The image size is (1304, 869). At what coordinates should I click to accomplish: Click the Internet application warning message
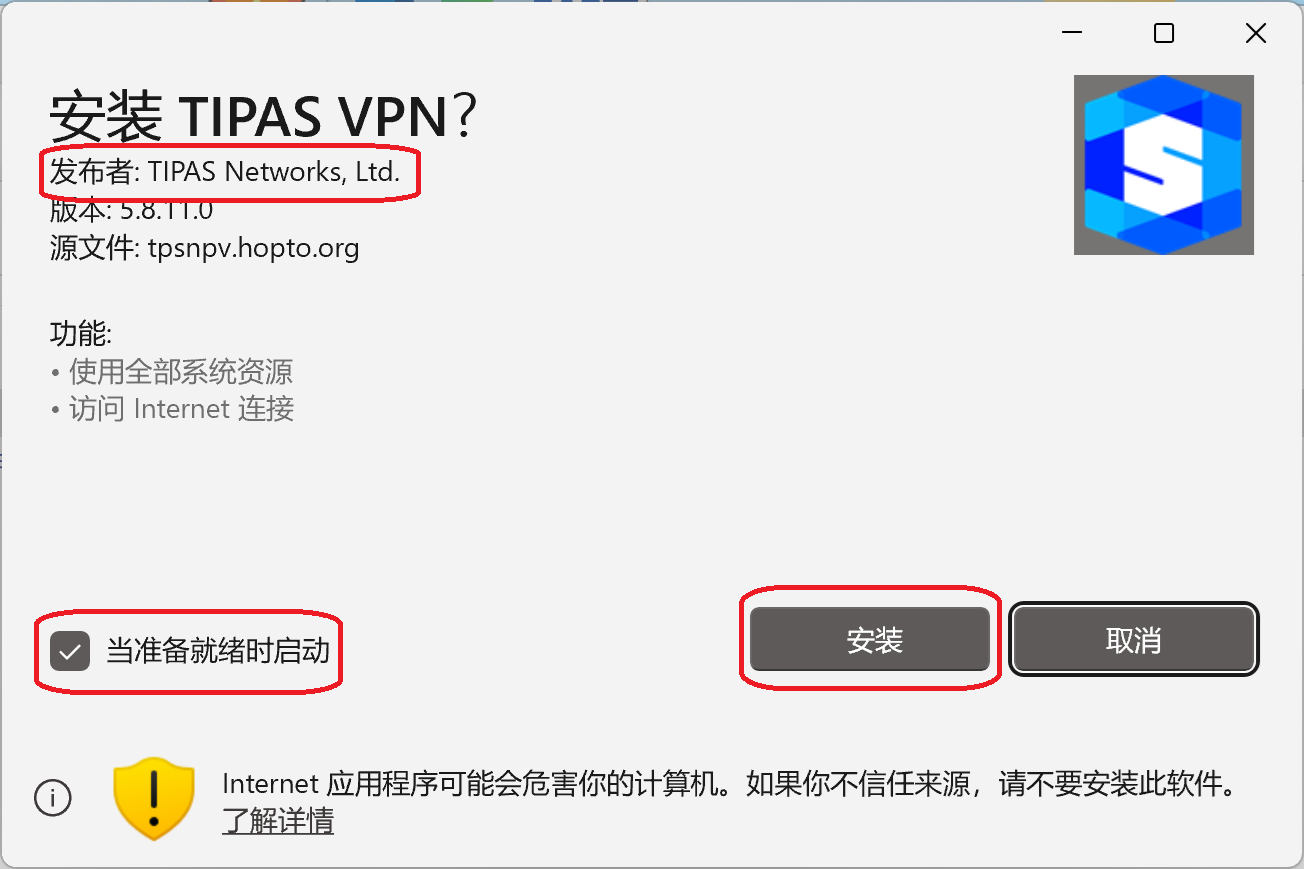(x=730, y=784)
